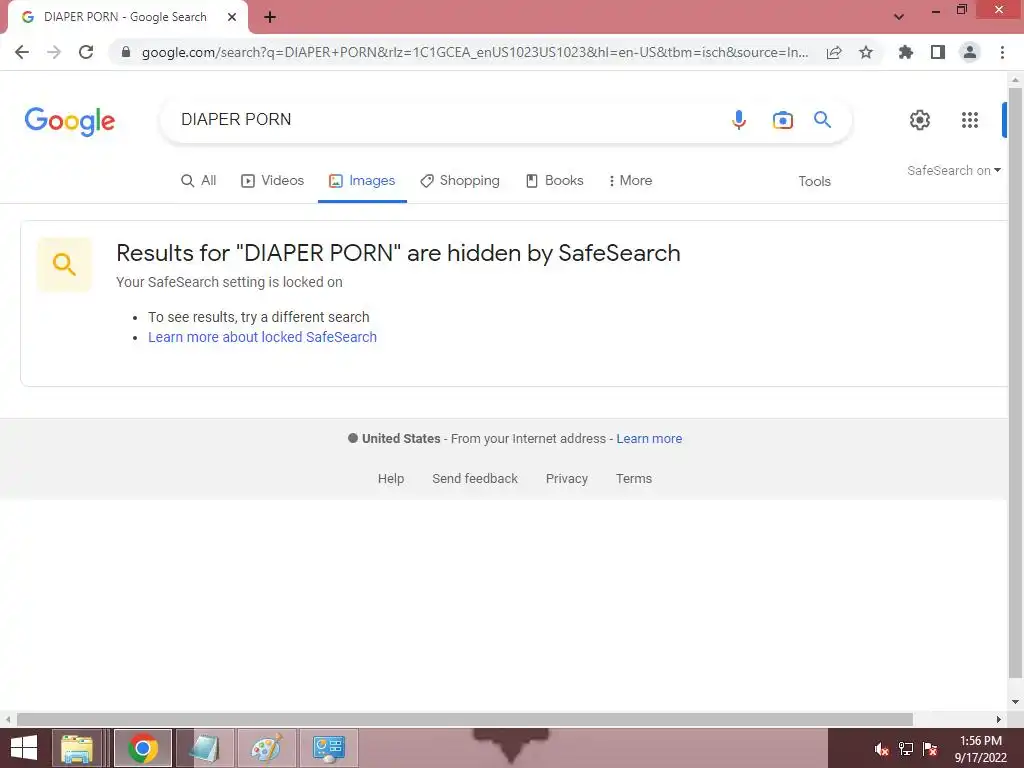Close the Google Search tab

232,17
